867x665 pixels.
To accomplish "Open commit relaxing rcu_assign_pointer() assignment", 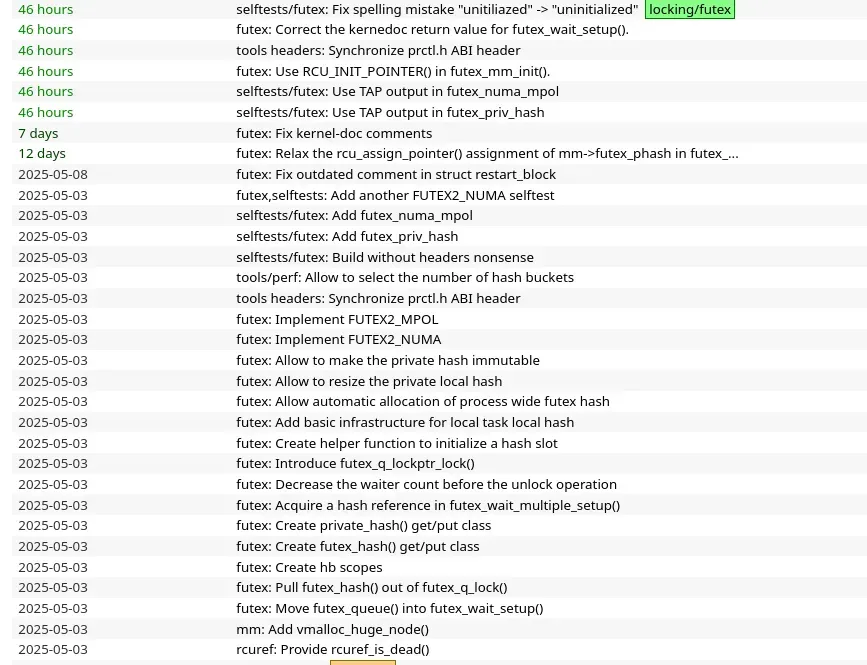I will point(487,154).
